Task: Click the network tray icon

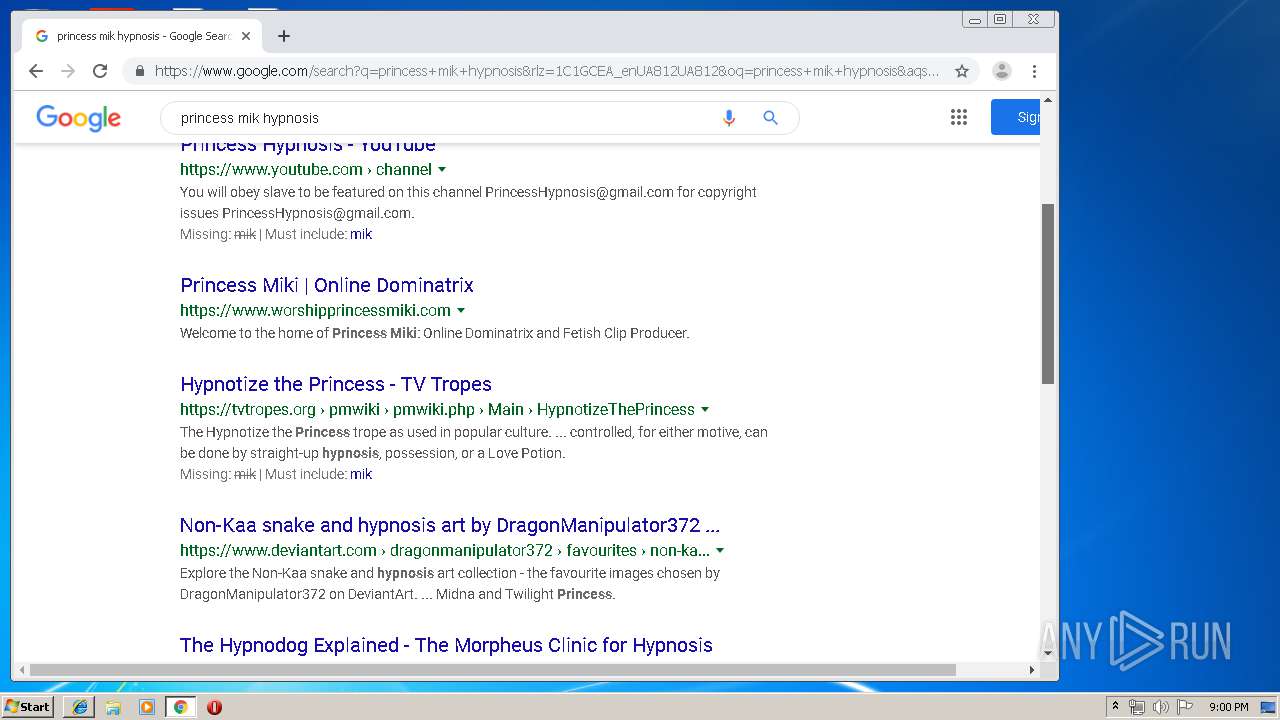Action: 1137,707
